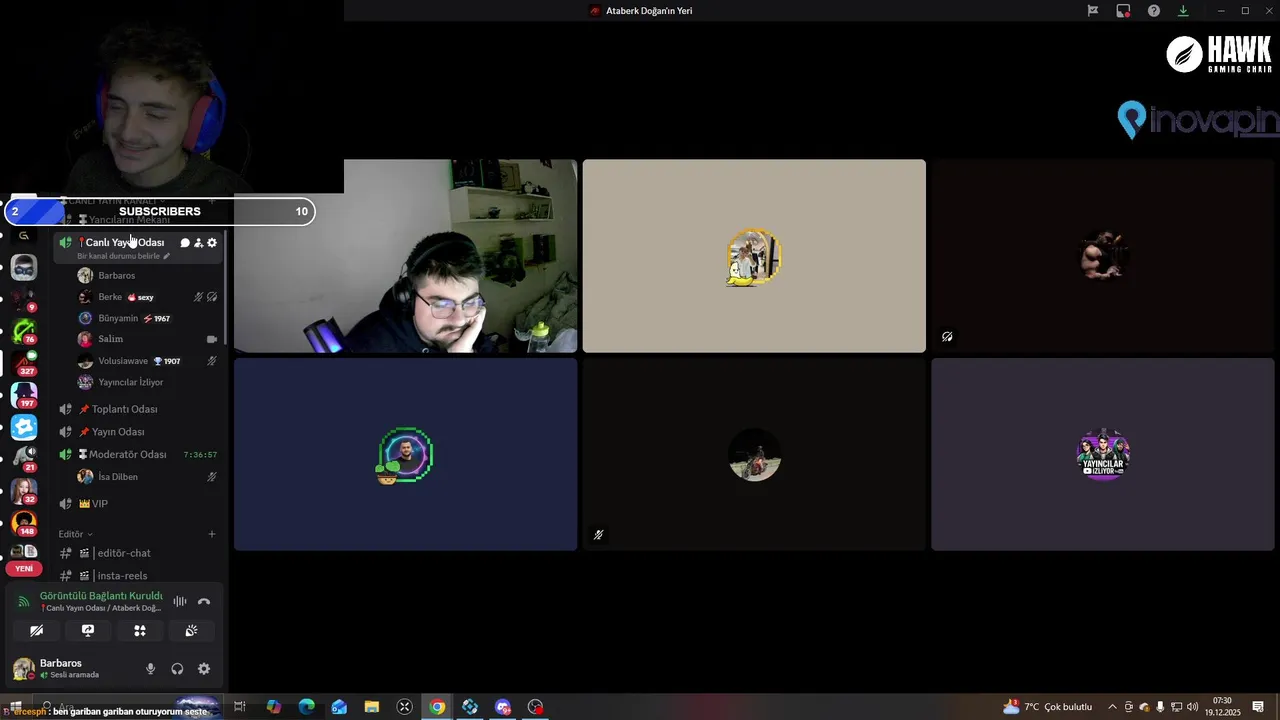This screenshot has width=1280, height=720.
Task: Select the Yayıncılar İzliyor participant tile
Action: pos(1103,455)
